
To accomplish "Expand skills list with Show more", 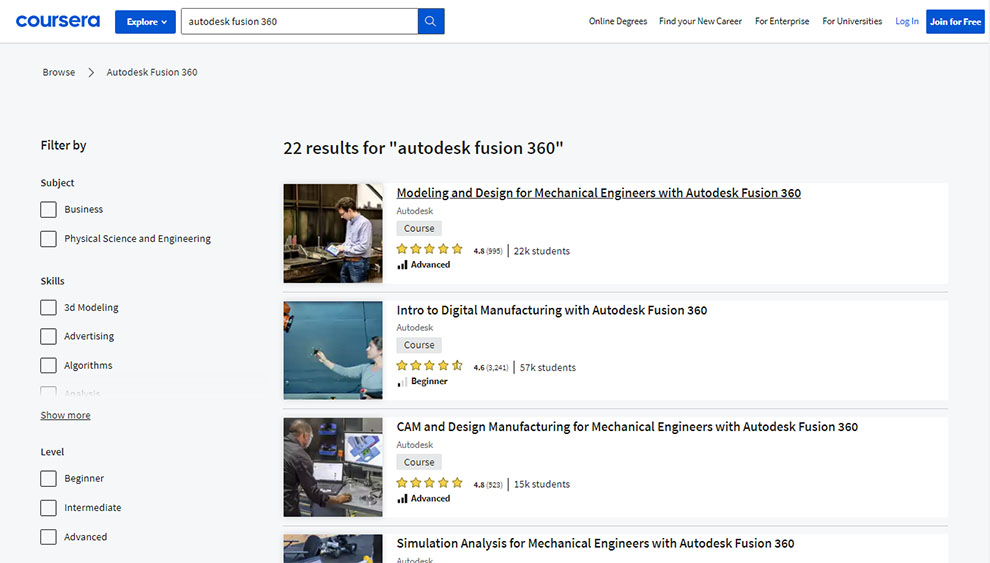I will [x=65, y=415].
